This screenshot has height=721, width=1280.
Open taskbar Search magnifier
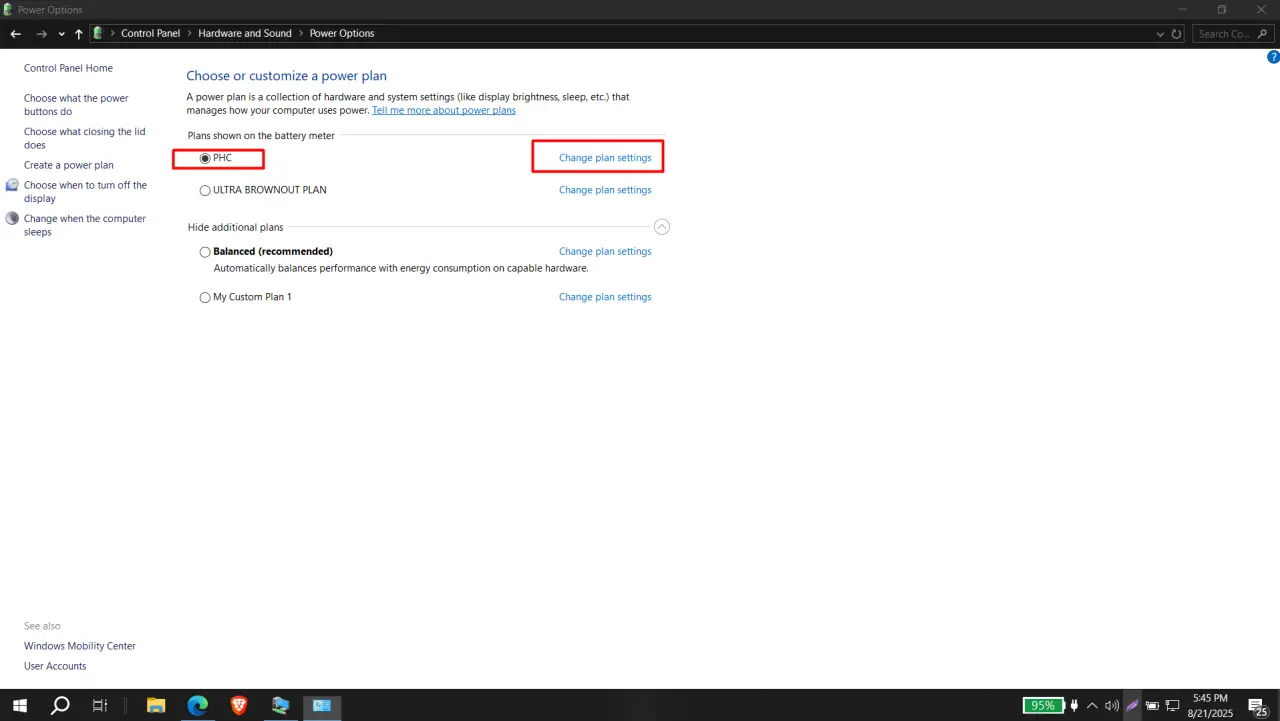point(60,705)
